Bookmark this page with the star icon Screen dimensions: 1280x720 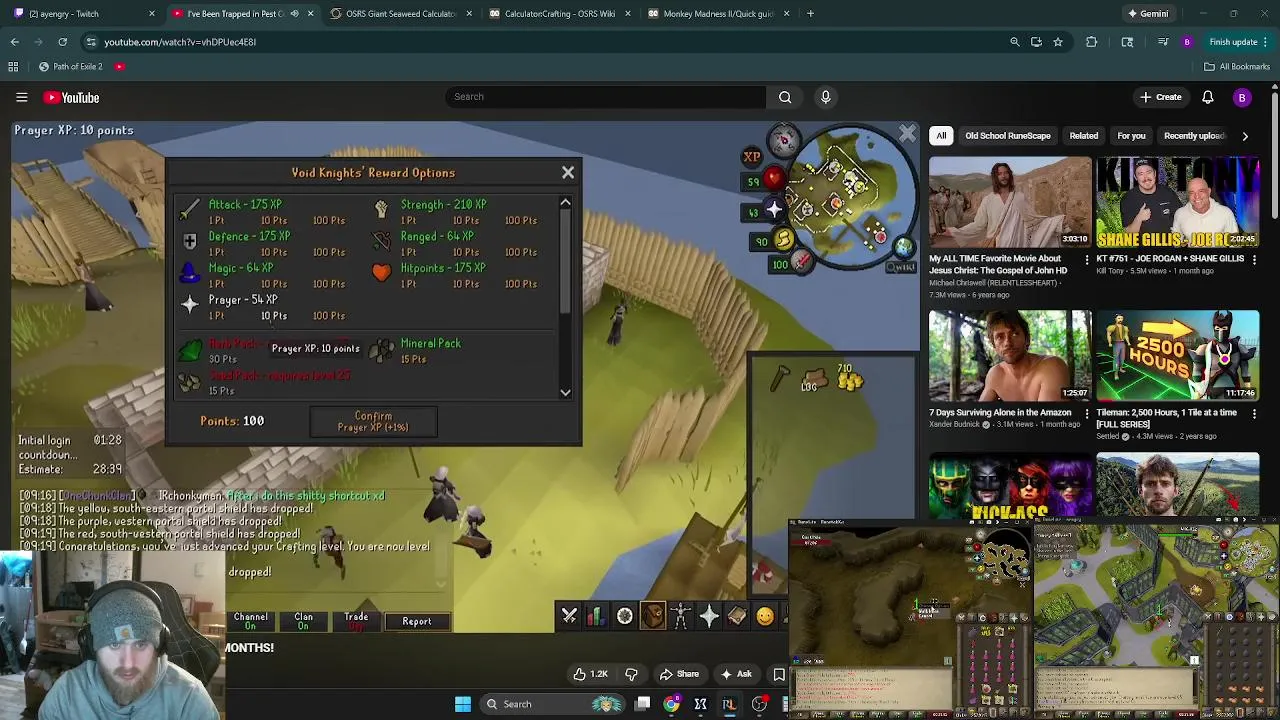point(1058,42)
